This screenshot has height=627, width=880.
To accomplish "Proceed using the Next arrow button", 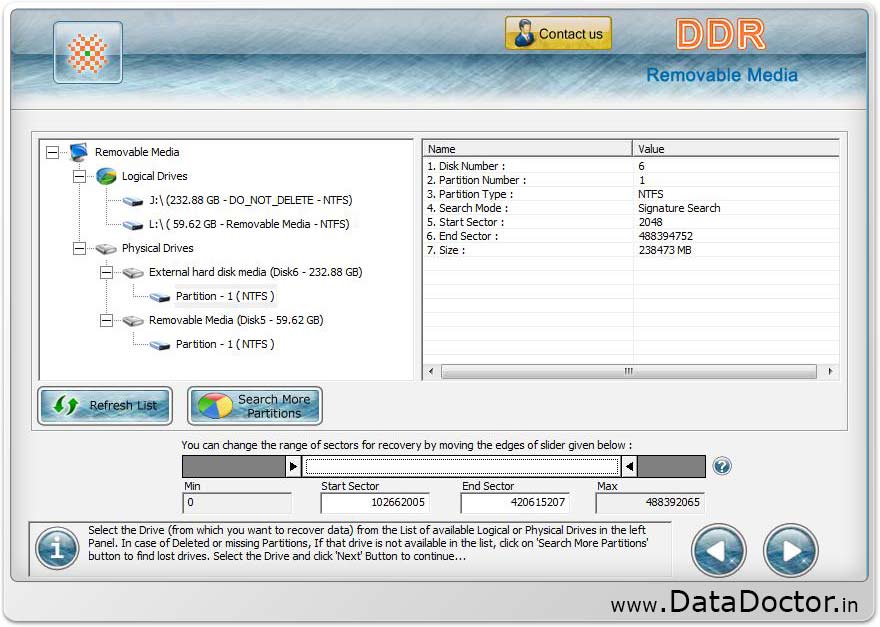I will pos(790,551).
